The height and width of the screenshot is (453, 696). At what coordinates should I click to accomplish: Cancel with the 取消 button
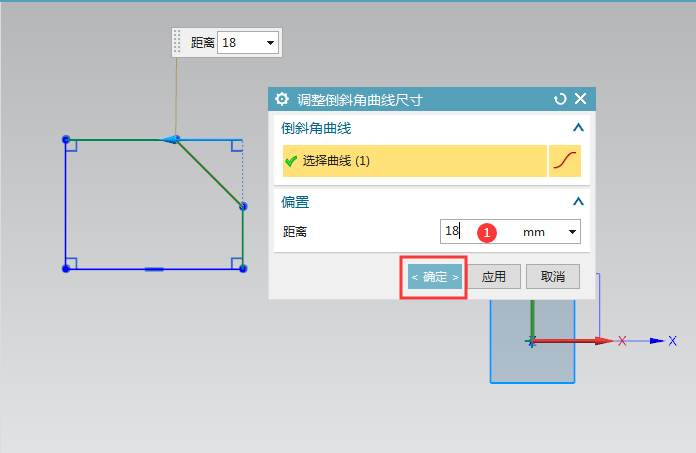pyautogui.click(x=553, y=277)
